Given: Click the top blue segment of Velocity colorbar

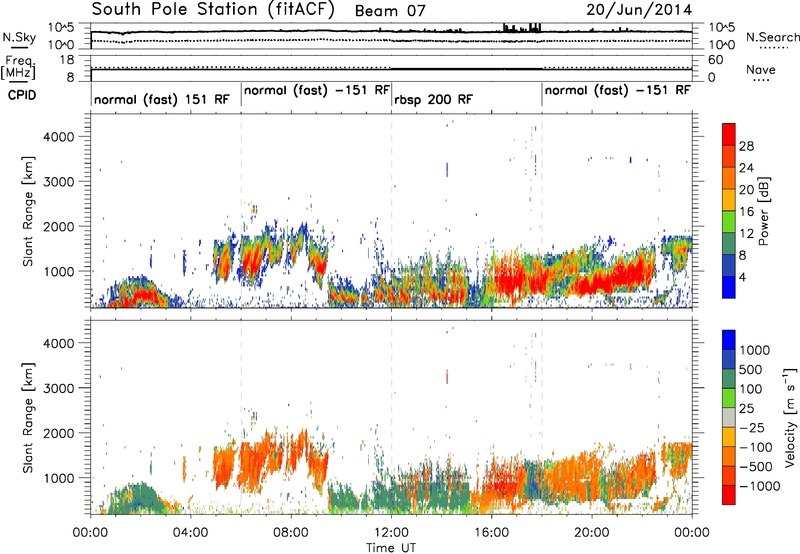Looking at the screenshot, I should tap(729, 340).
